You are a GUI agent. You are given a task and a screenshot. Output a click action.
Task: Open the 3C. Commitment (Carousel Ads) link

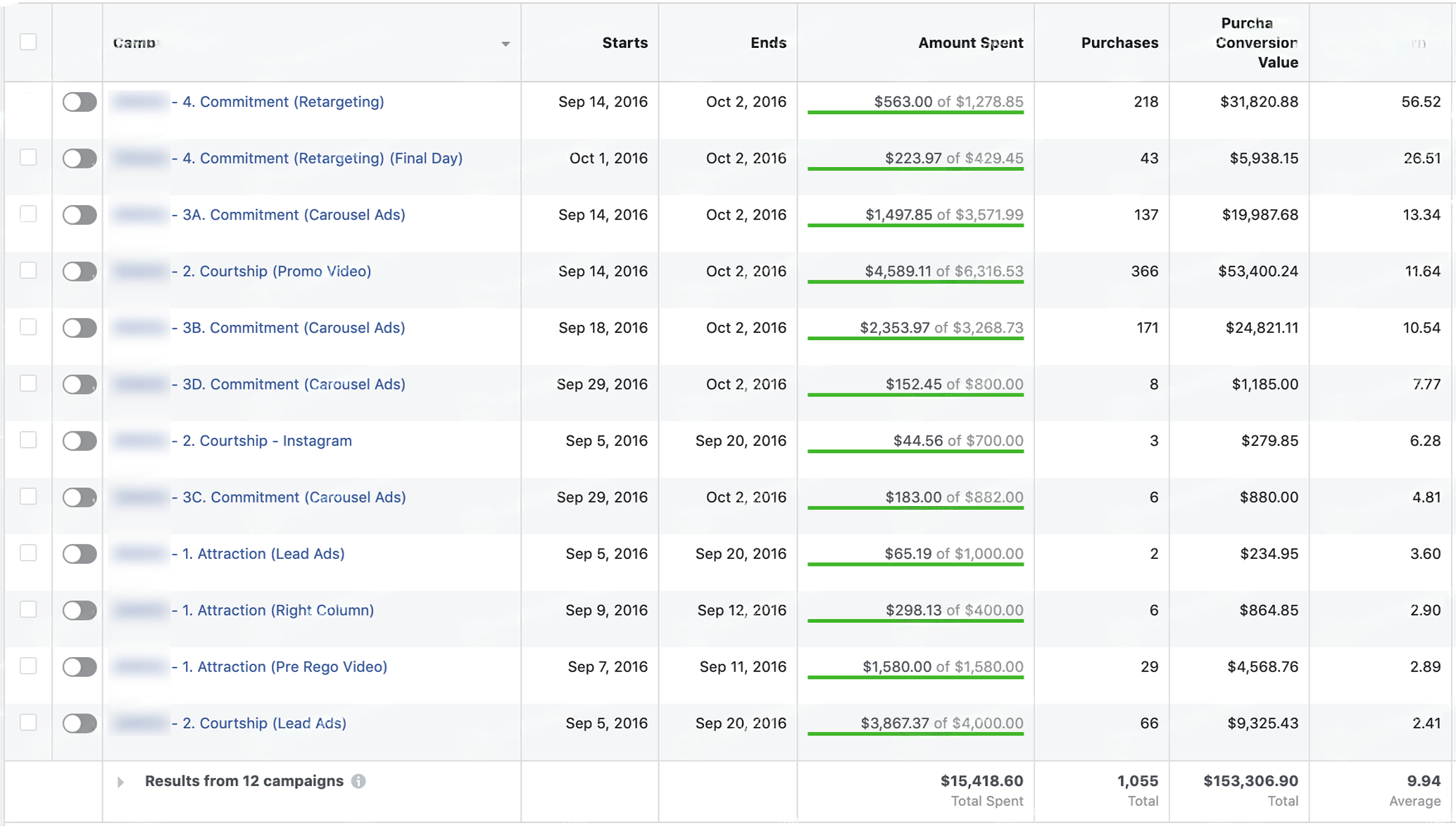click(x=289, y=497)
